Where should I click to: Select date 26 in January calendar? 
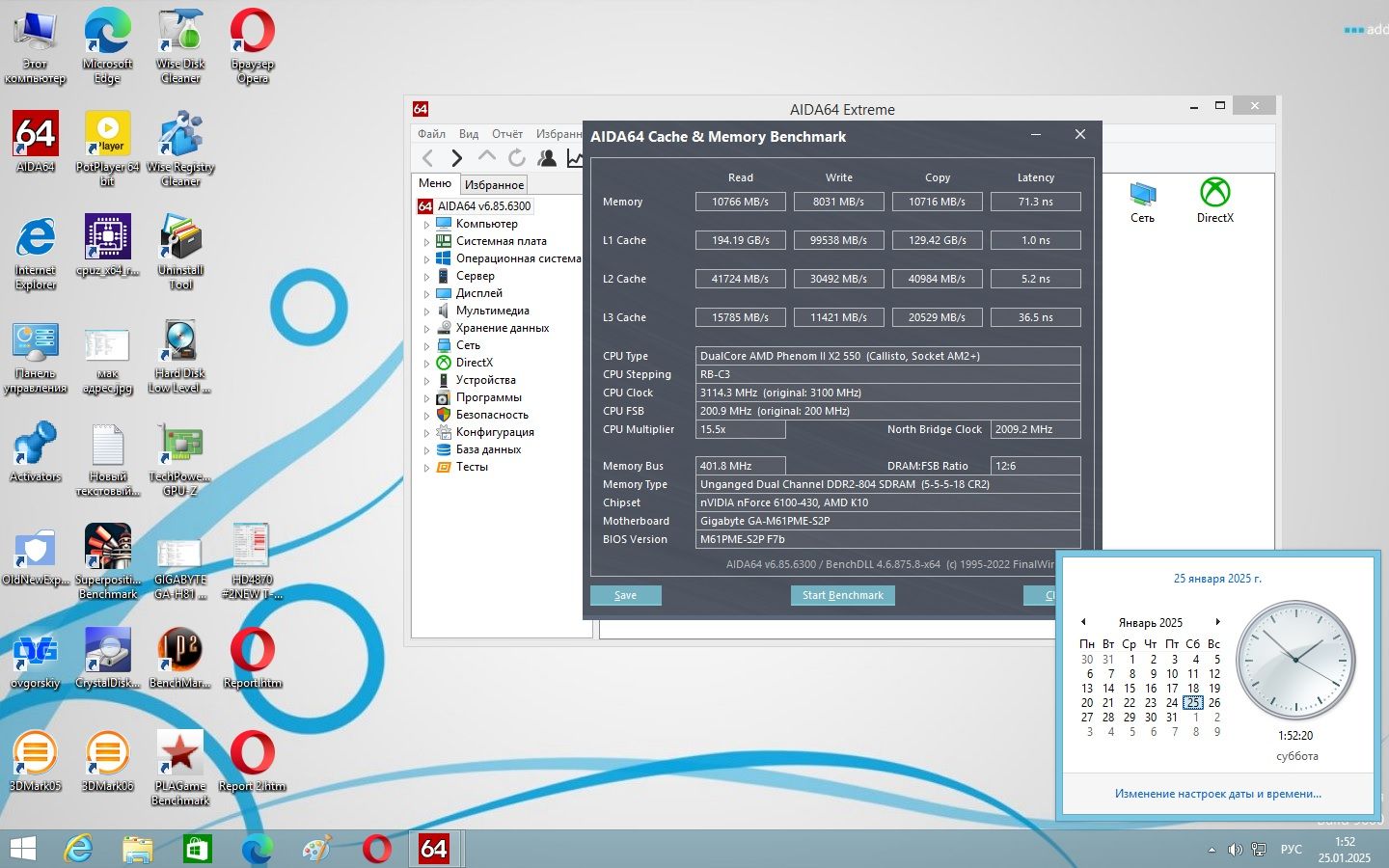coord(1214,703)
